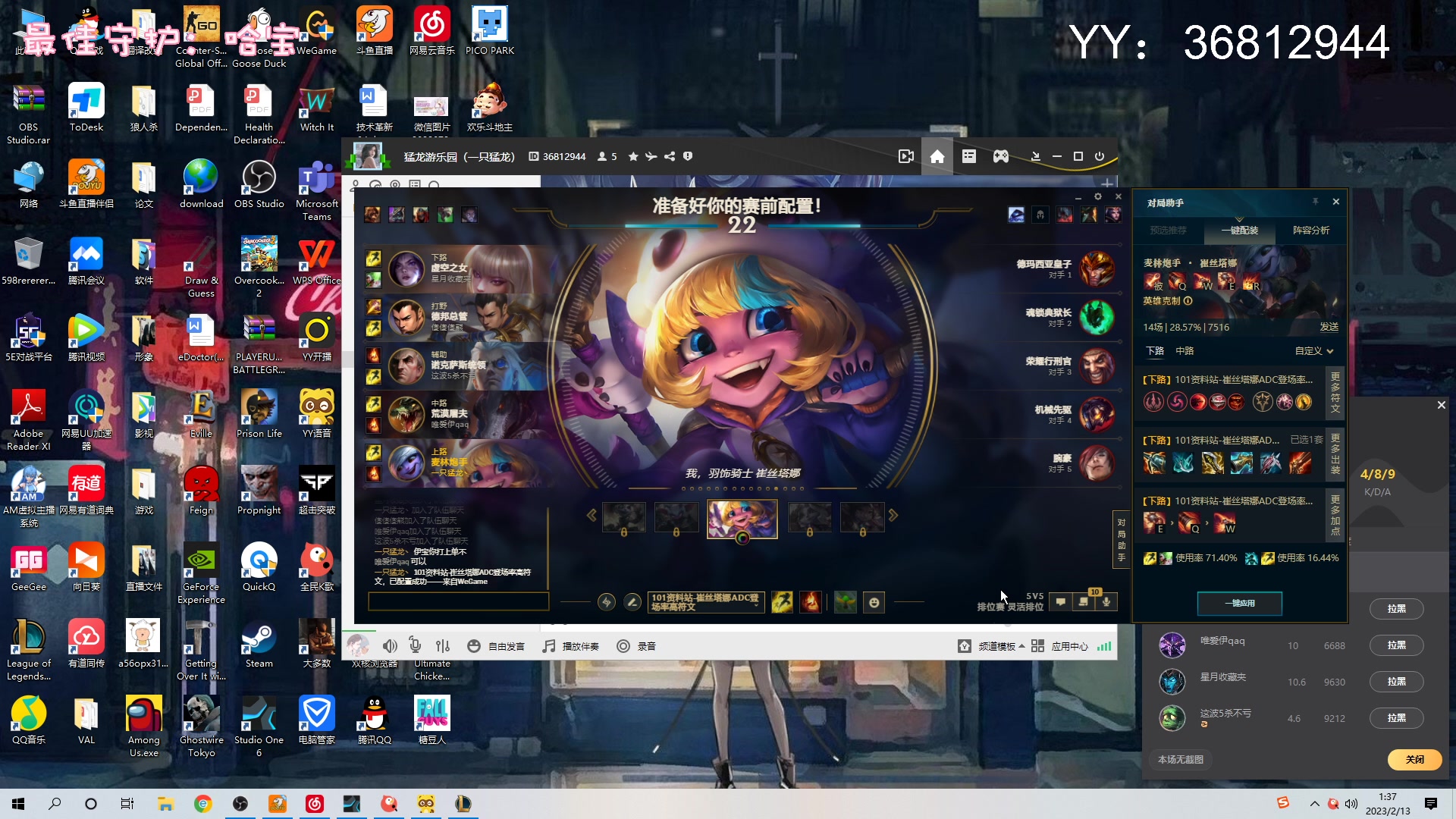This screenshot has height=819, width=1456.
Task: Click 发送 send link in assistant
Action: pos(1329,327)
